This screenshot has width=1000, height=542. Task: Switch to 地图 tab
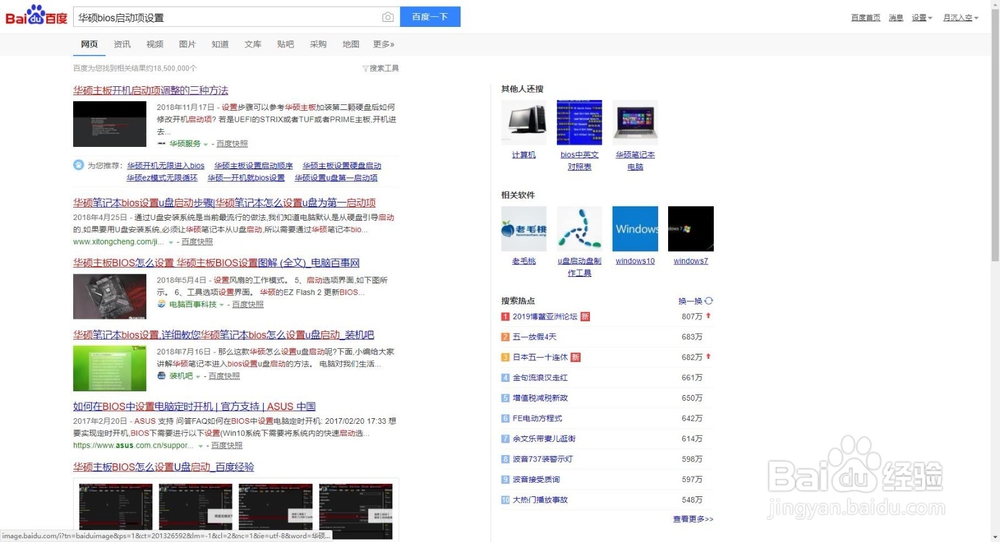point(351,44)
